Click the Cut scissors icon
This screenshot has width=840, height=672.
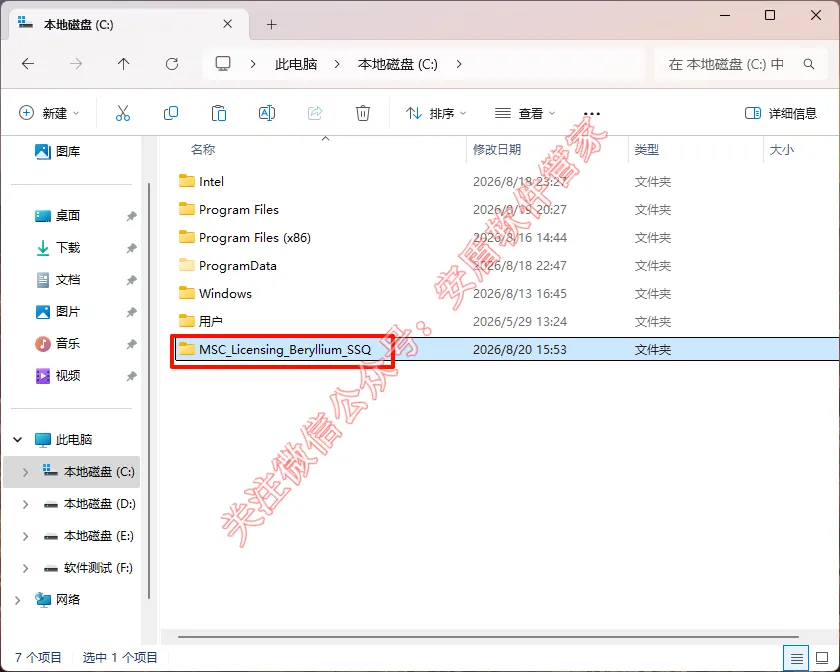[123, 113]
